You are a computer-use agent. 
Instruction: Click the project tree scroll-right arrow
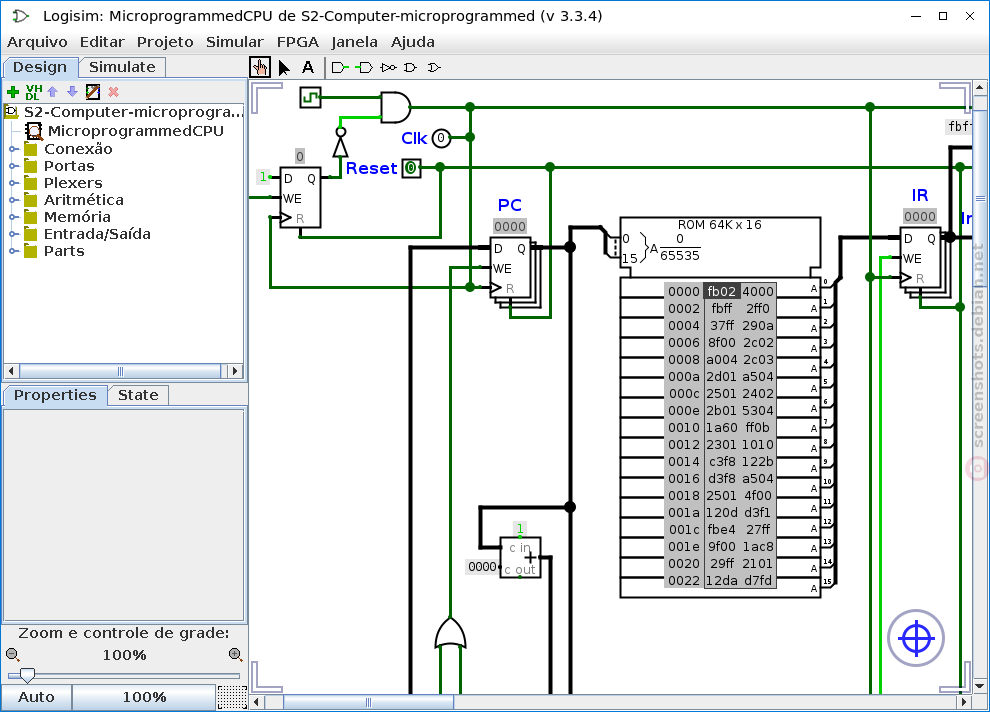(235, 371)
